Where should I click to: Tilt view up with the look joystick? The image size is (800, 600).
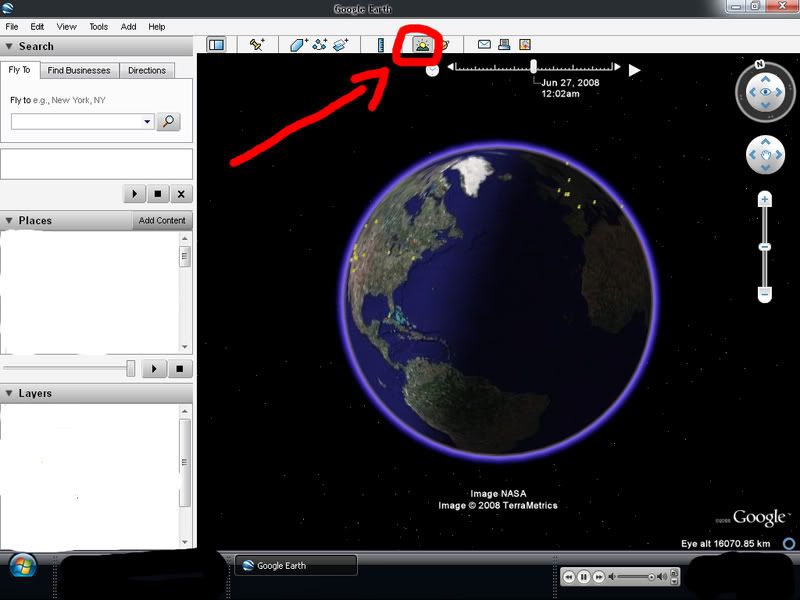[x=765, y=79]
